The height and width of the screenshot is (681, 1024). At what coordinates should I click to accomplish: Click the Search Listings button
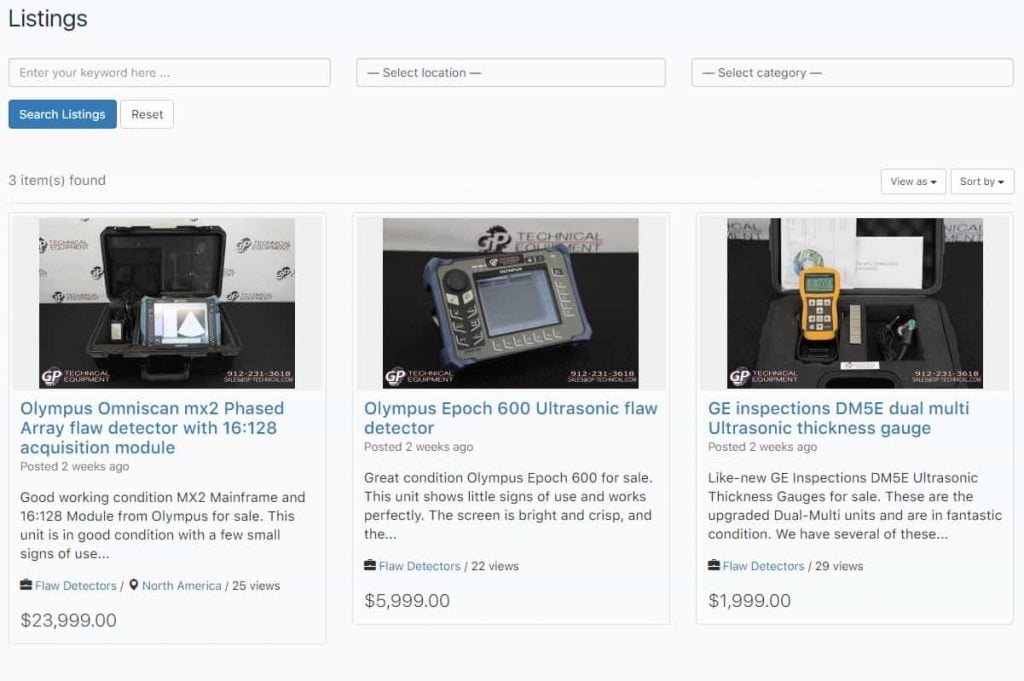(x=63, y=114)
